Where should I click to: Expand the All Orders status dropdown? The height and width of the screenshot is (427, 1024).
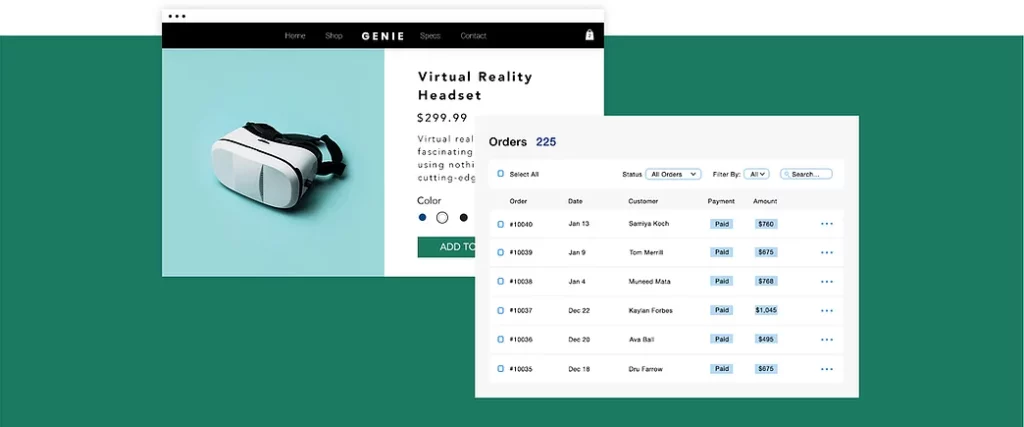[x=673, y=174]
